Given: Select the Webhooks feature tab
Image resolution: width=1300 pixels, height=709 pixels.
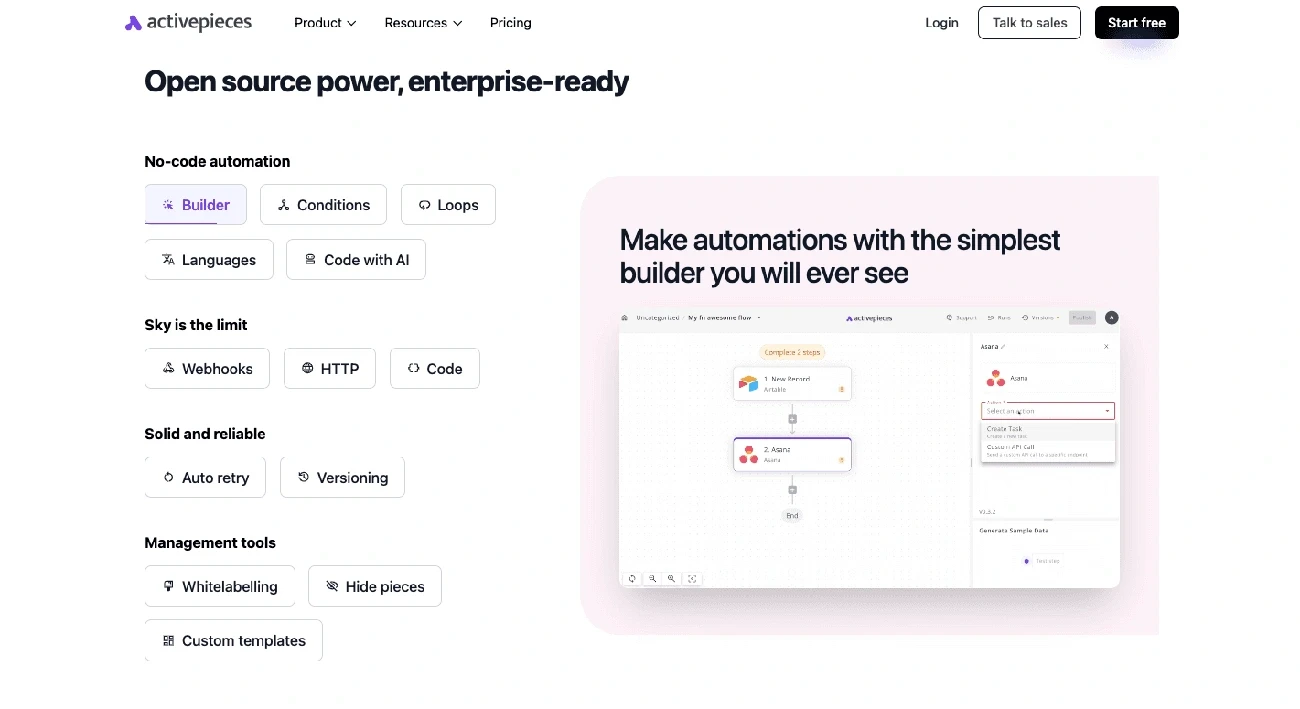Looking at the screenshot, I should 207,368.
